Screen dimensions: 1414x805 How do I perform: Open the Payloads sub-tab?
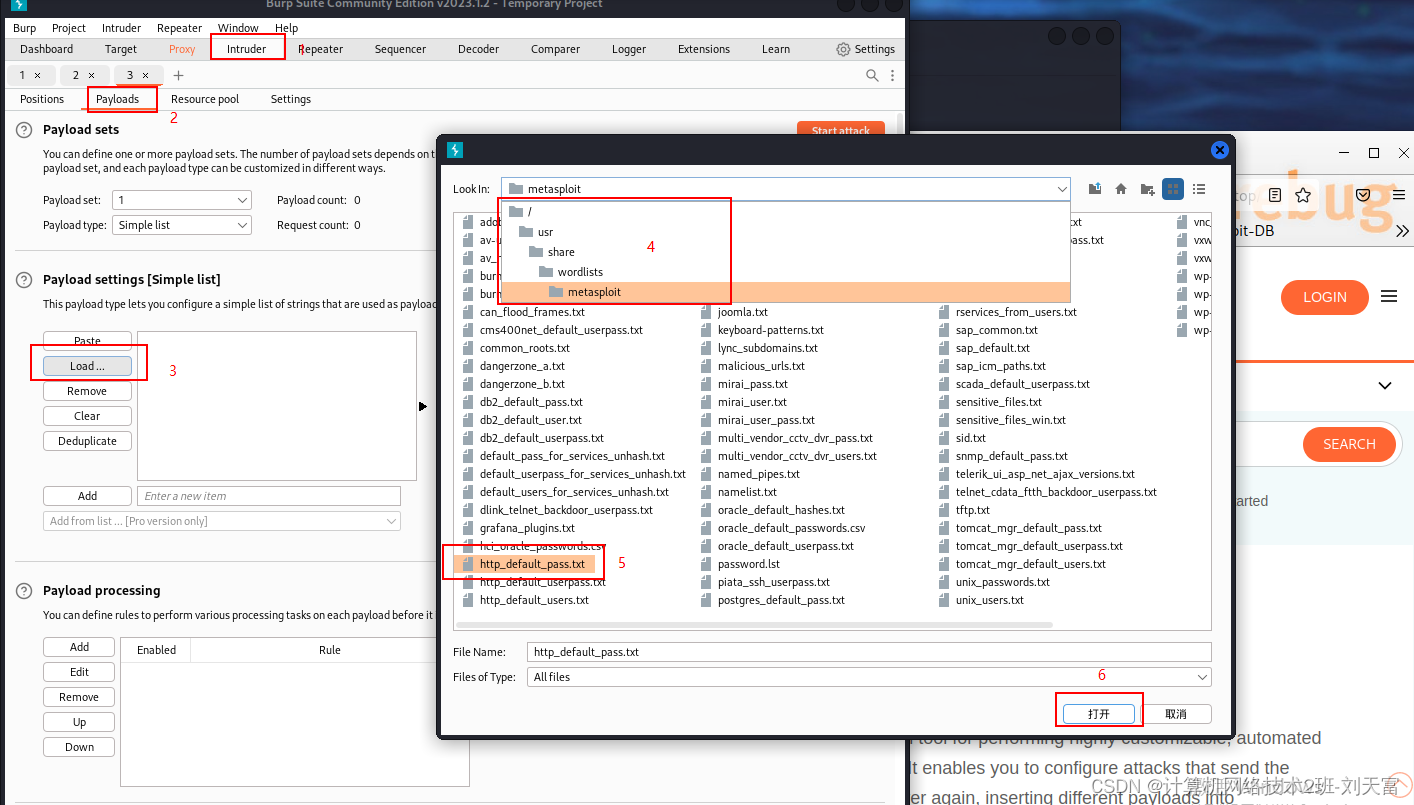tap(117, 99)
